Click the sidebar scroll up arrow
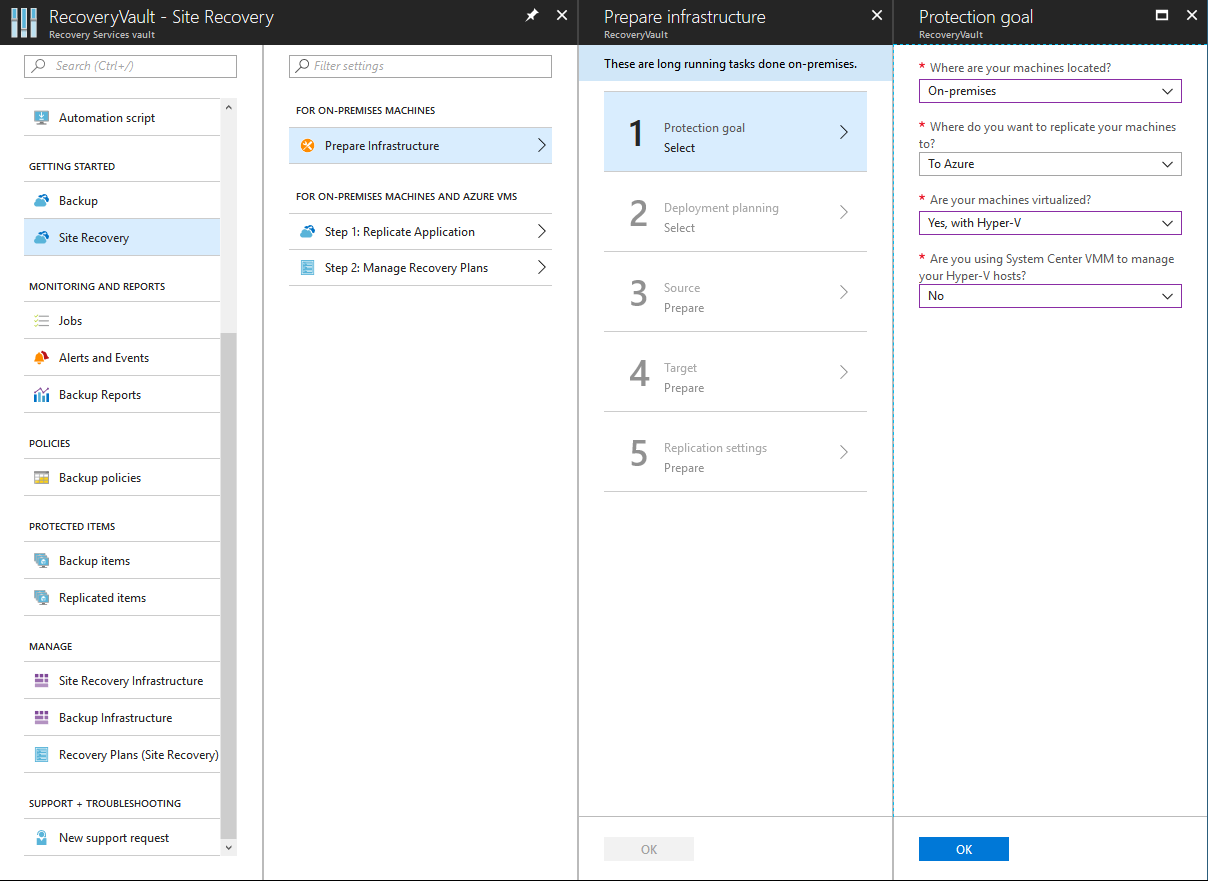The width and height of the screenshot is (1208, 881). 229,107
